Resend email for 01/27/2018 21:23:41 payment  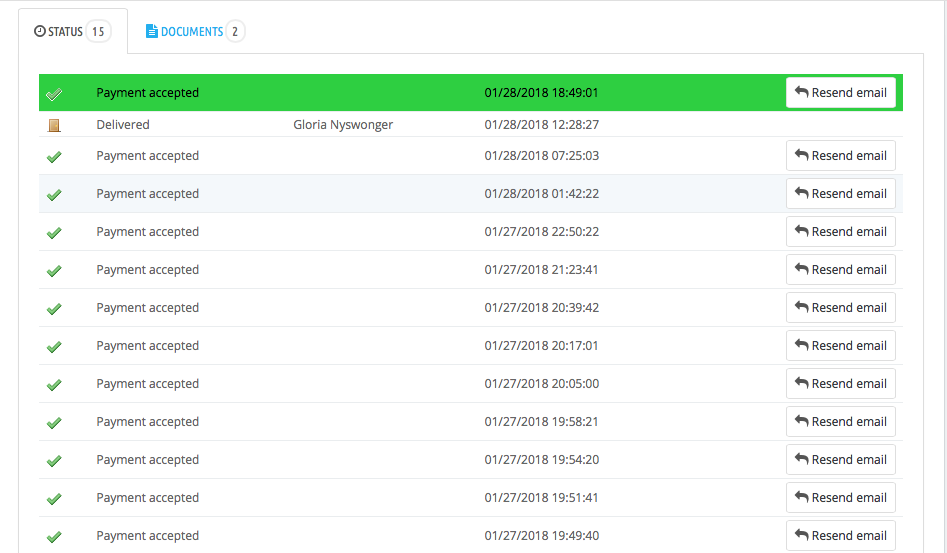[841, 270]
